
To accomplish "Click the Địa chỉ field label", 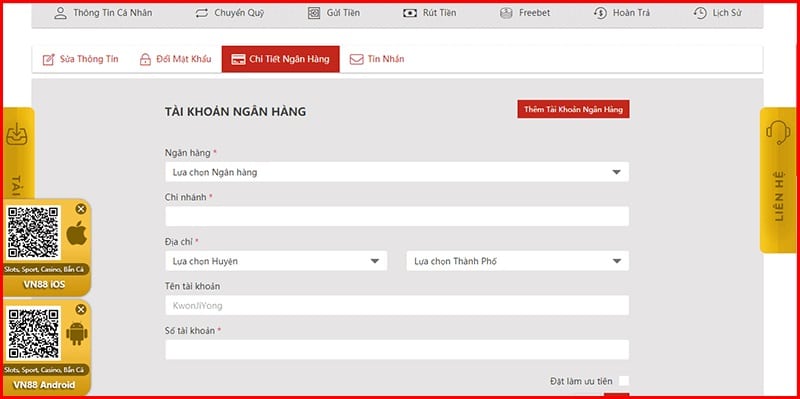I will click(182, 242).
